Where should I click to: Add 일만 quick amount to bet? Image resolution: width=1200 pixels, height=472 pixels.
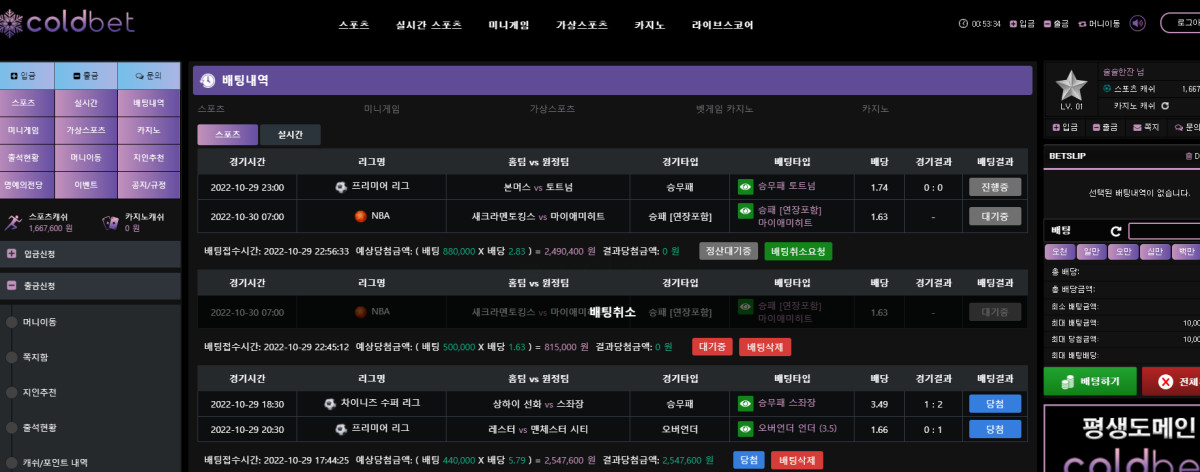(1091, 252)
